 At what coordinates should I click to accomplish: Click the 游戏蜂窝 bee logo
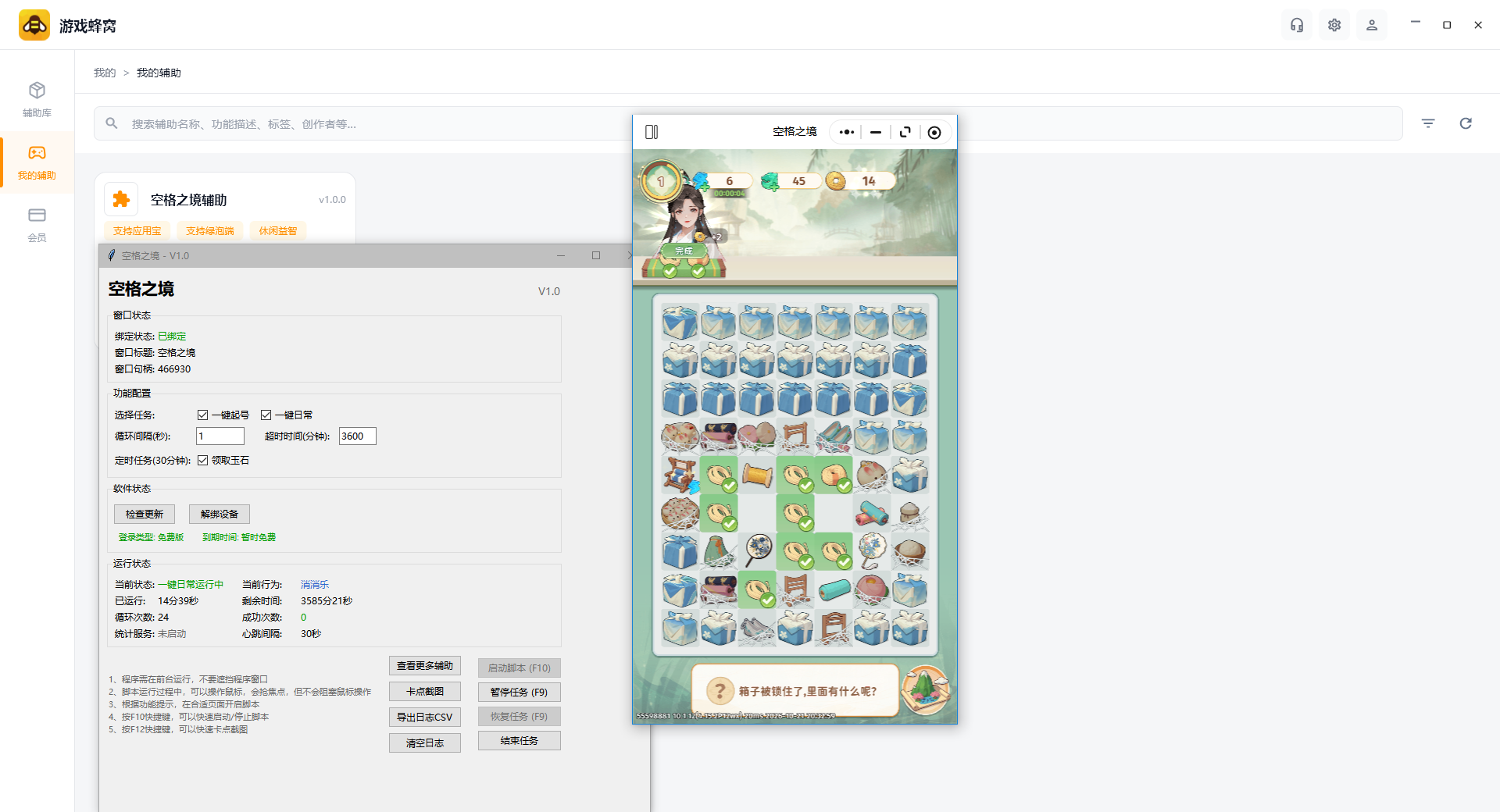pos(34,25)
